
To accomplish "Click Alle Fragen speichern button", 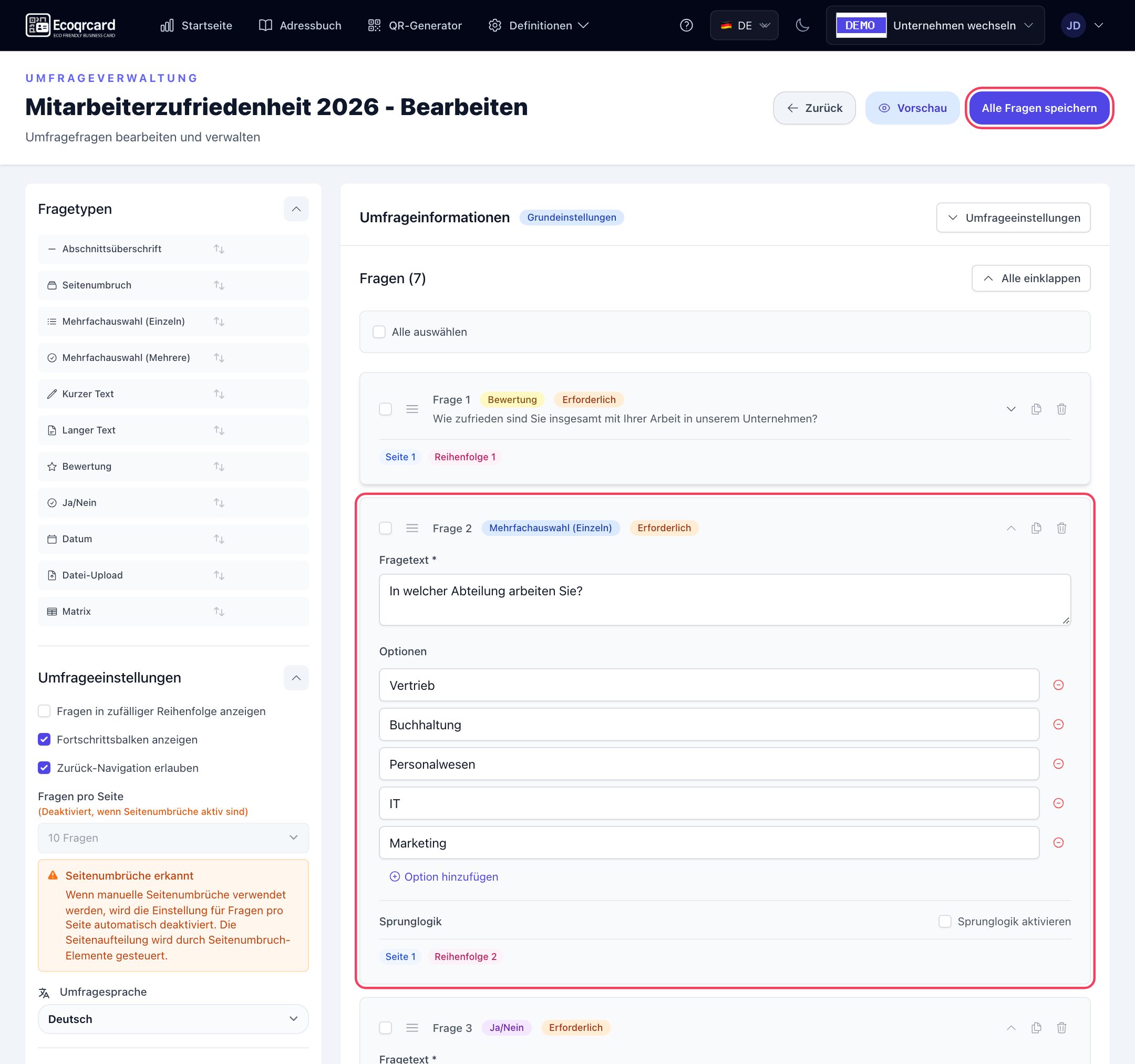I will pyautogui.click(x=1039, y=108).
